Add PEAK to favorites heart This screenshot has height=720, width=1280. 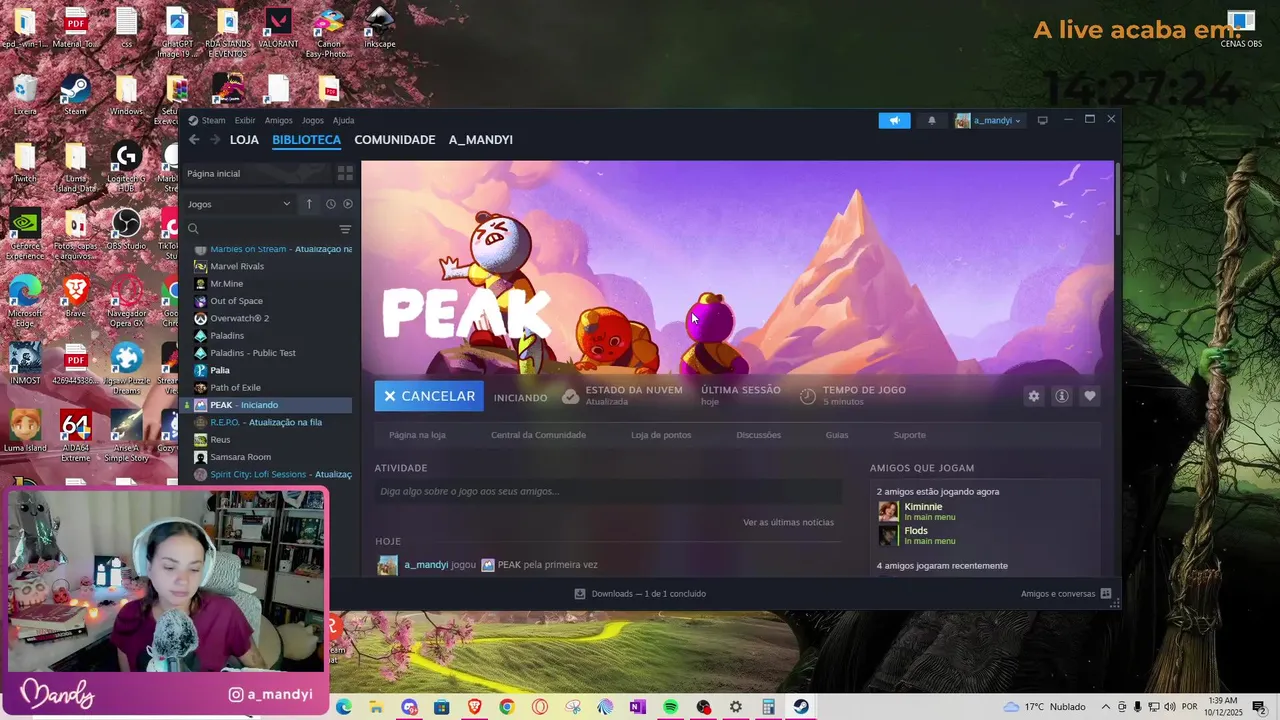tap(1090, 396)
